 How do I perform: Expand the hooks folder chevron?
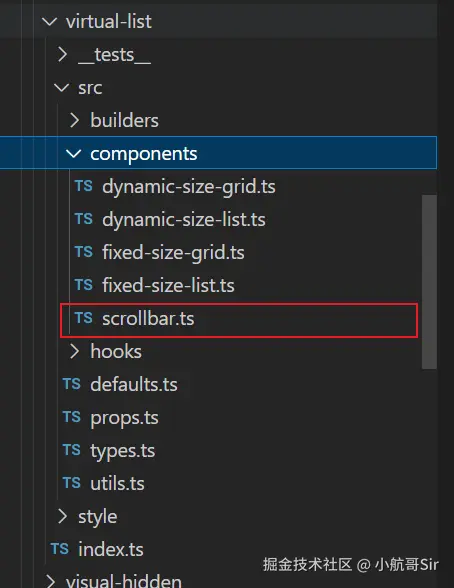(75, 351)
